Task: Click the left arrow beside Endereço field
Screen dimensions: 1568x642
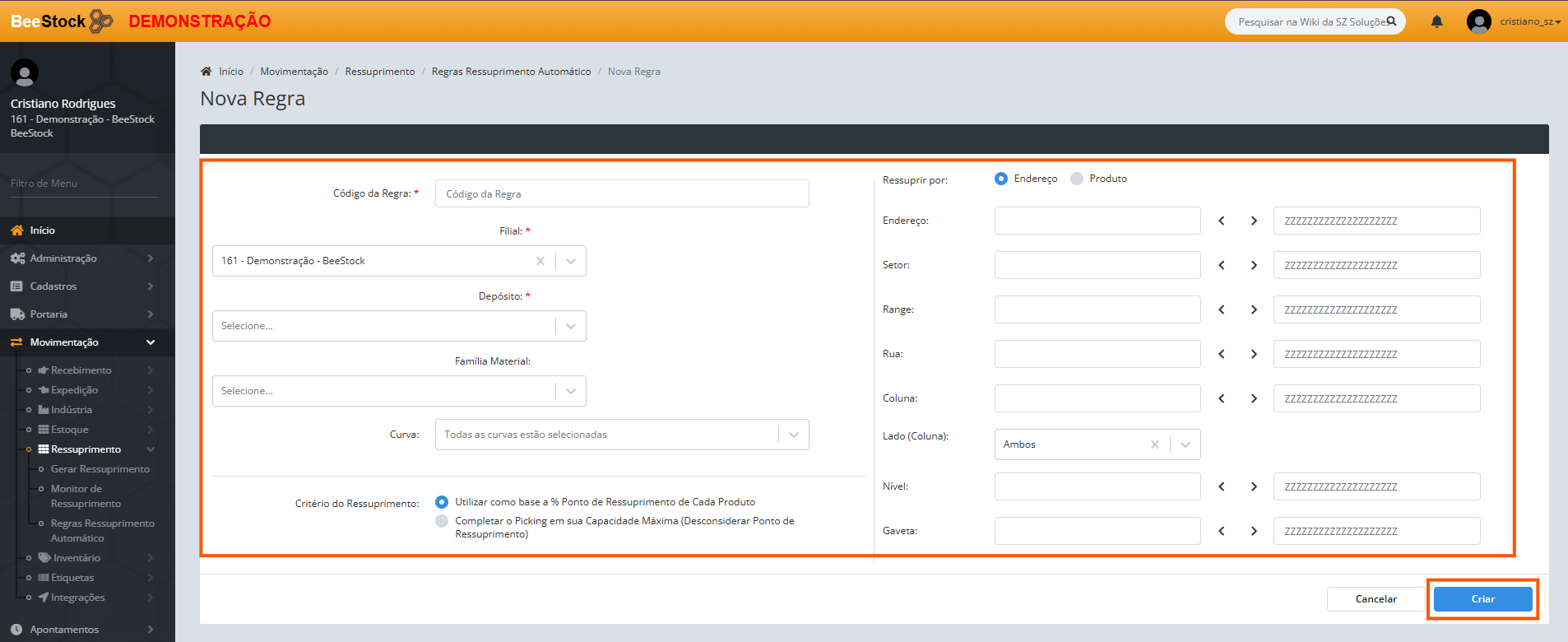Action: point(1222,221)
